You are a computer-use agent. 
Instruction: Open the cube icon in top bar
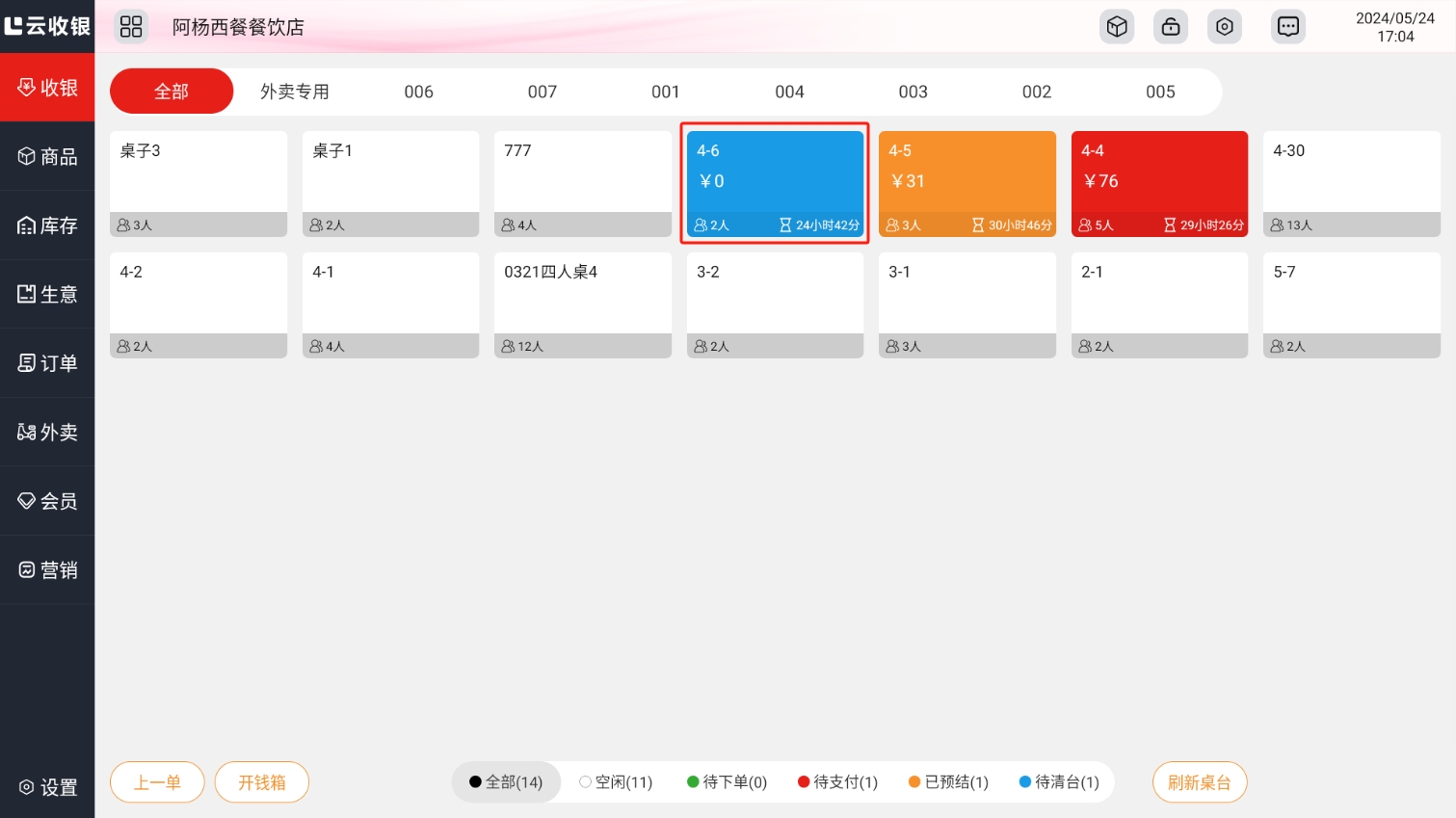coord(1117,27)
